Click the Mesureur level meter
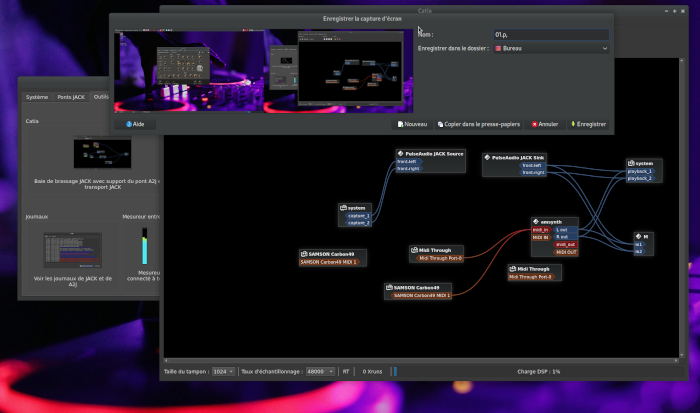 tap(145, 246)
